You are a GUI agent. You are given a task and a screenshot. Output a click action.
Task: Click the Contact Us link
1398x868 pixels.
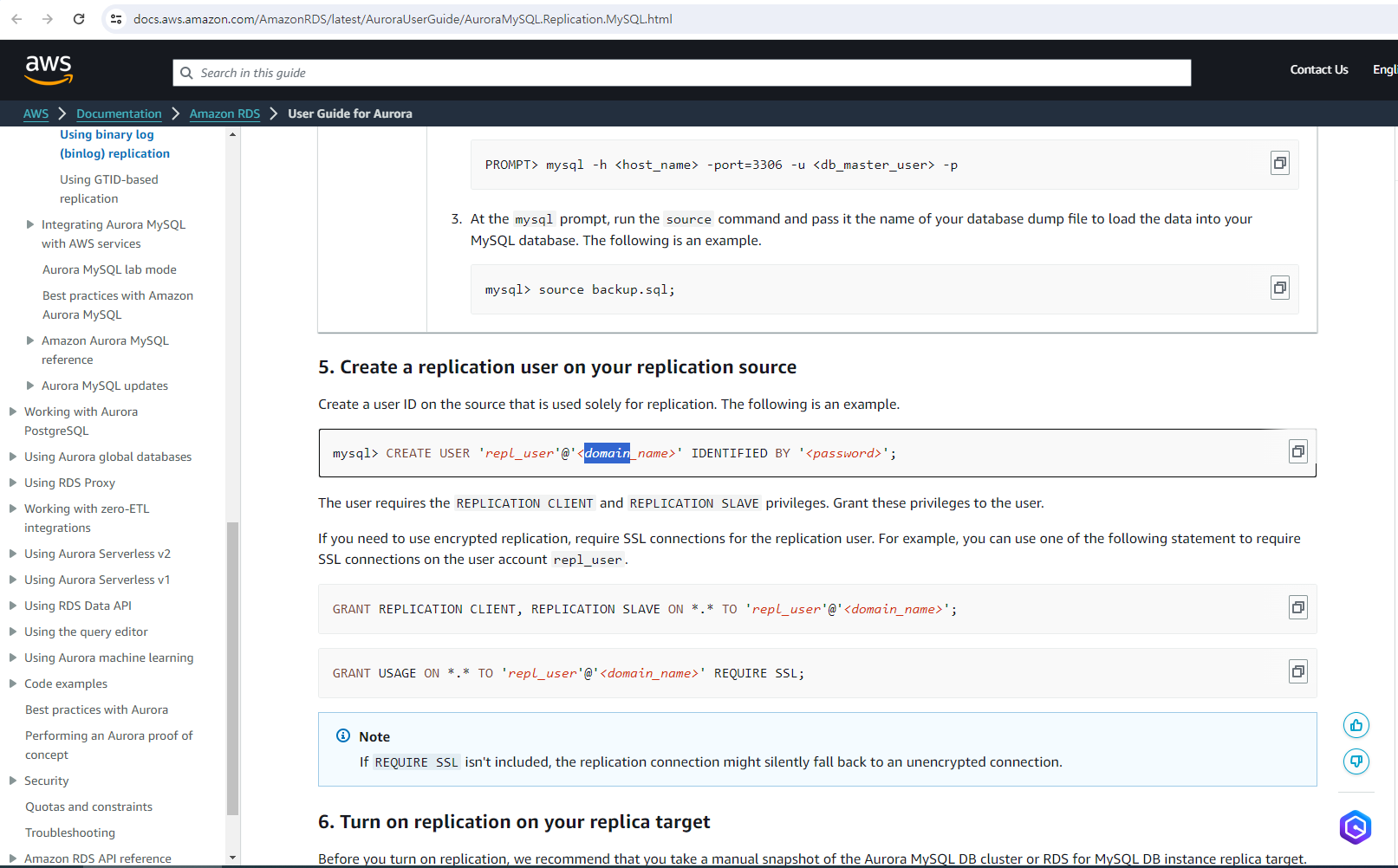1318,69
